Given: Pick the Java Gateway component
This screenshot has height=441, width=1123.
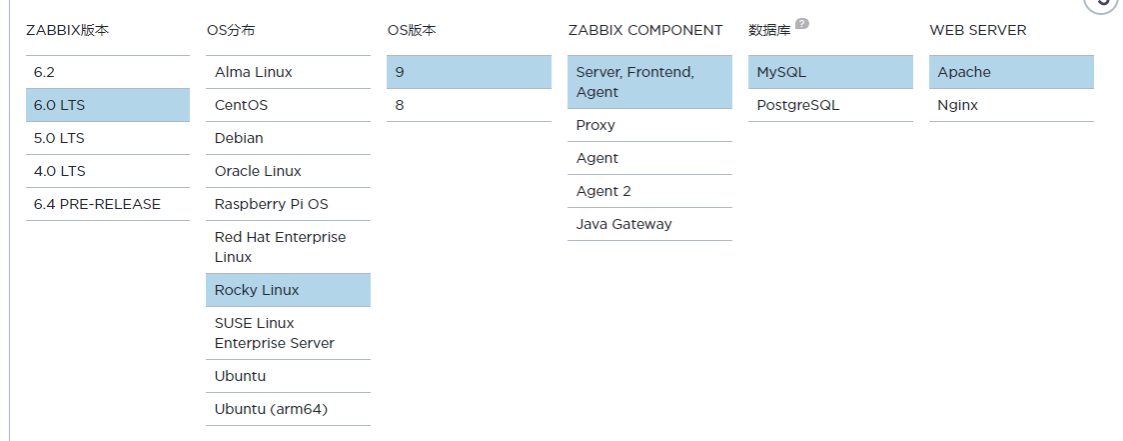Looking at the screenshot, I should point(649,224).
